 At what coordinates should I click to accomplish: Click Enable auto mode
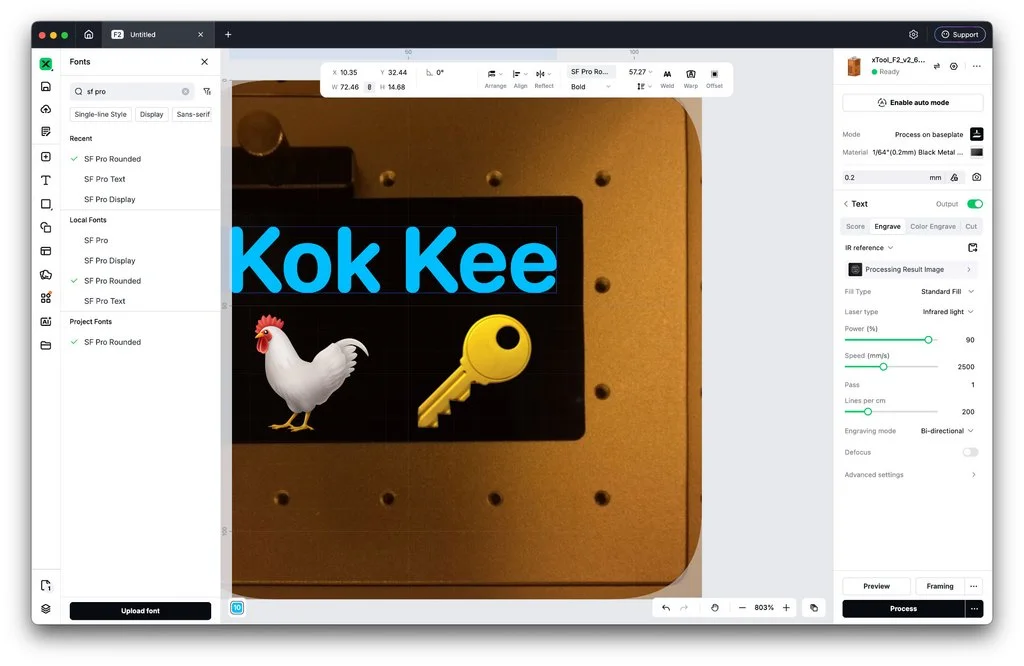(912, 103)
